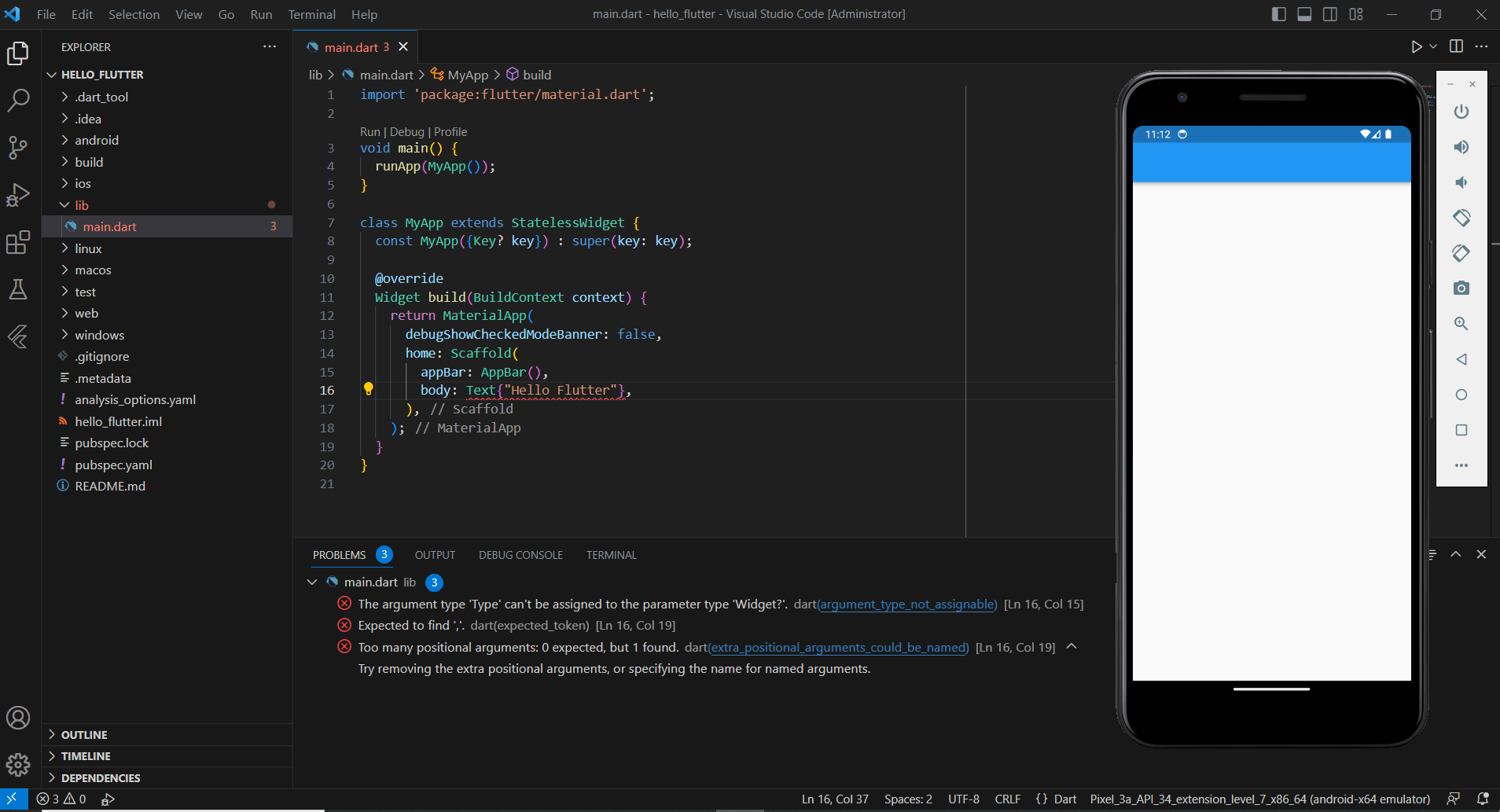The width and height of the screenshot is (1500, 812).
Task: Toggle the Primary Side Bar layout button
Action: [x=1278, y=14]
